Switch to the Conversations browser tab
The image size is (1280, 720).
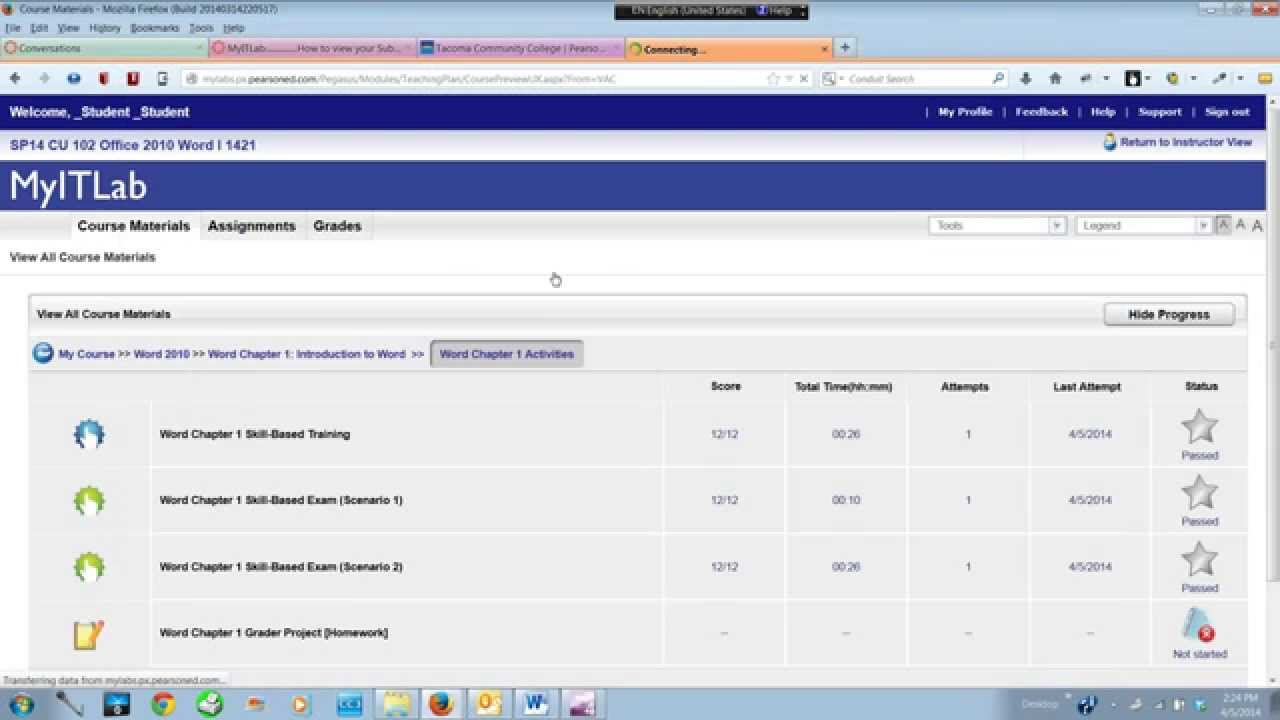click(104, 48)
